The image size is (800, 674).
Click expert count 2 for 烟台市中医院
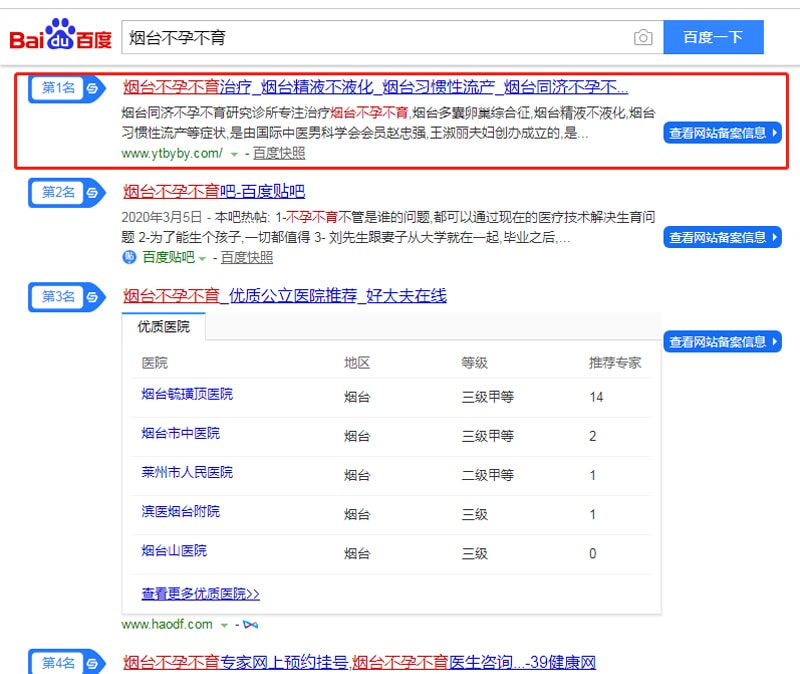tap(593, 436)
